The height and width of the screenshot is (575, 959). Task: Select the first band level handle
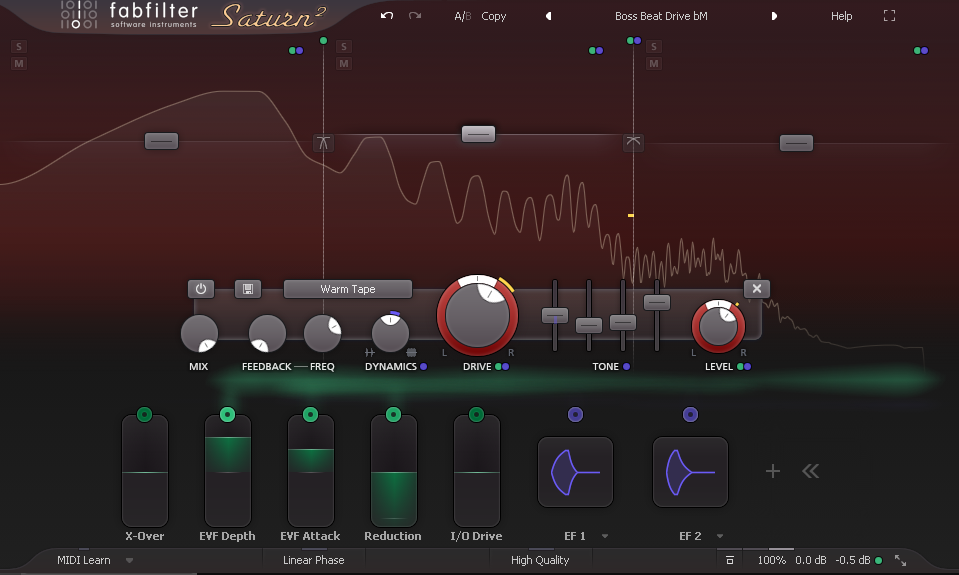[x=161, y=141]
